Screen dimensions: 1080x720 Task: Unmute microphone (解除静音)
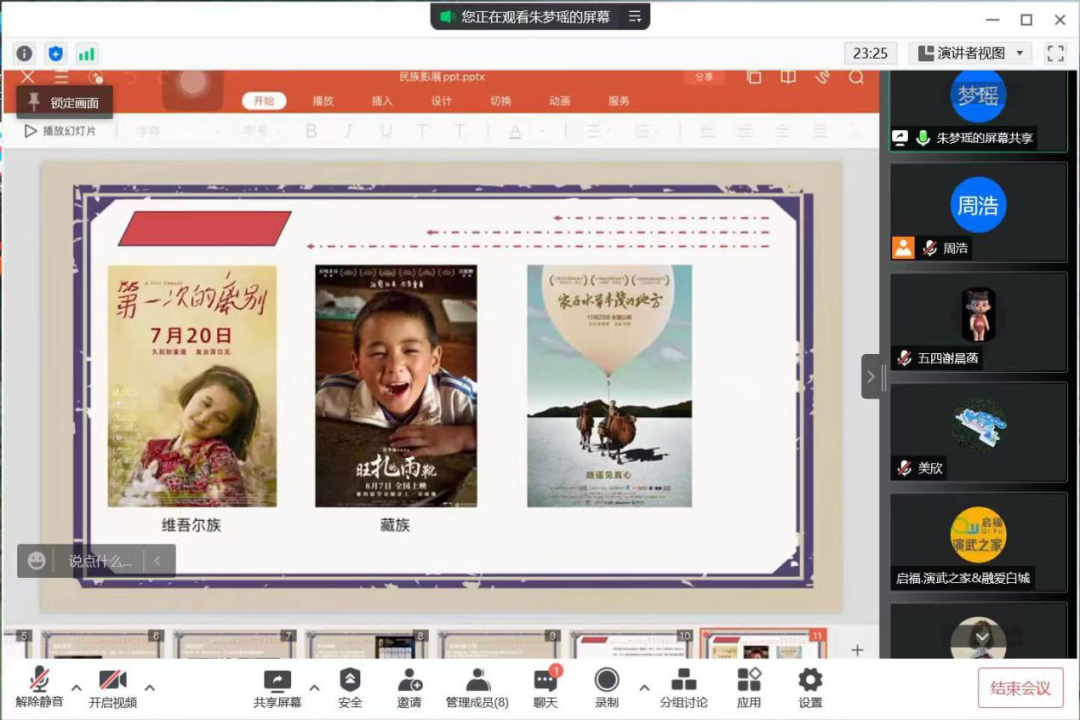(40, 688)
